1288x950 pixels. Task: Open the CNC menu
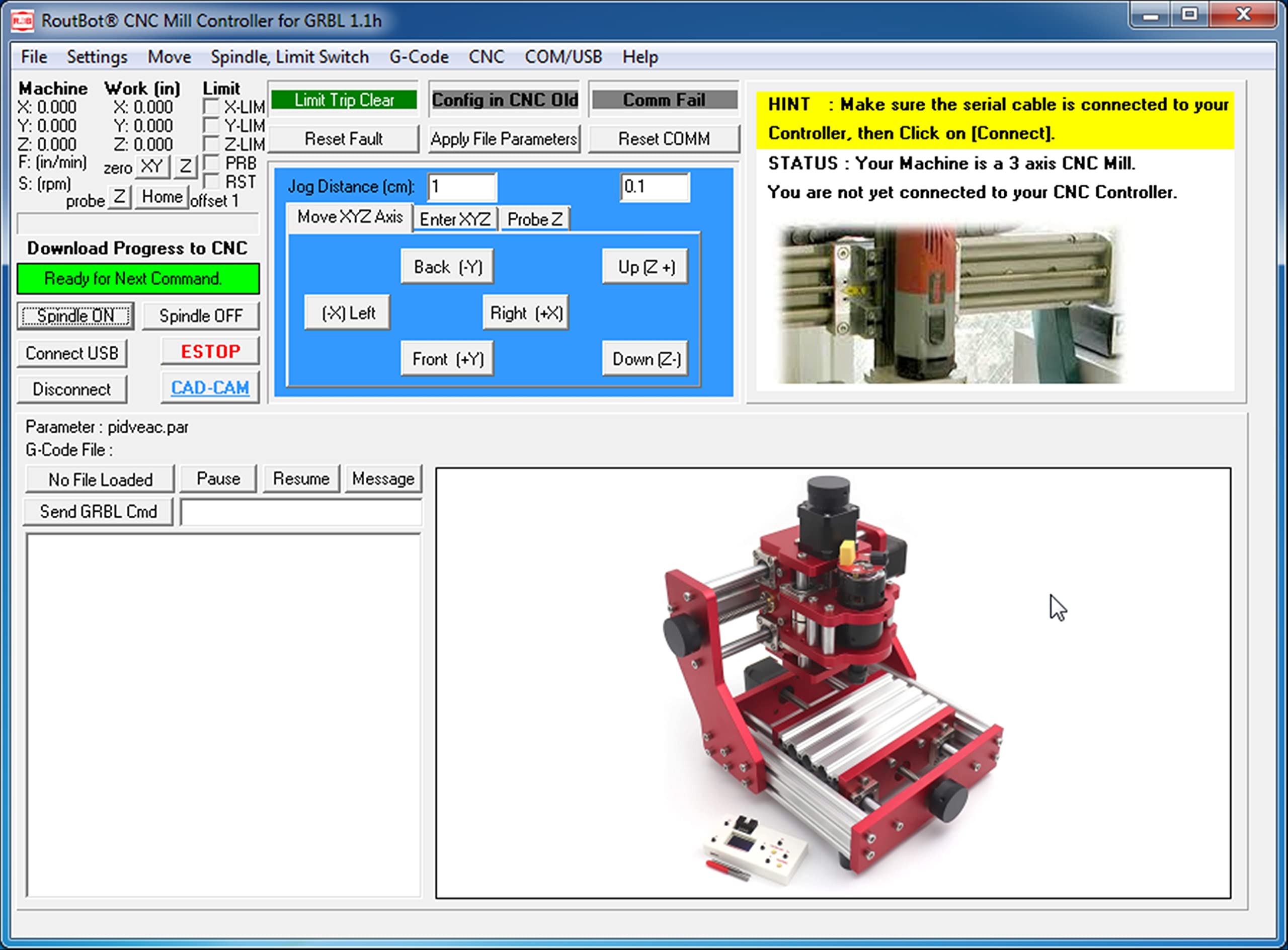tap(487, 57)
